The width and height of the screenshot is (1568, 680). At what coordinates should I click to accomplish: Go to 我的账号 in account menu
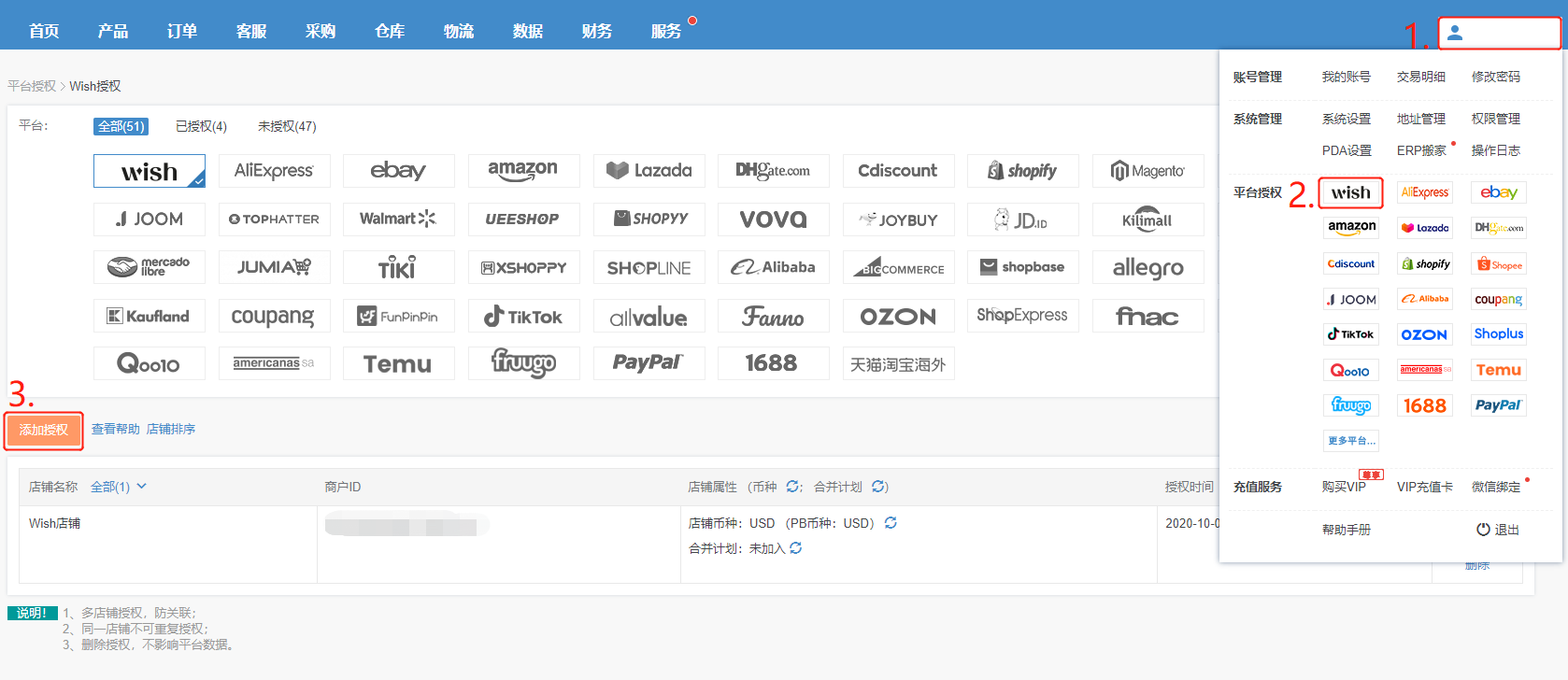(x=1347, y=77)
